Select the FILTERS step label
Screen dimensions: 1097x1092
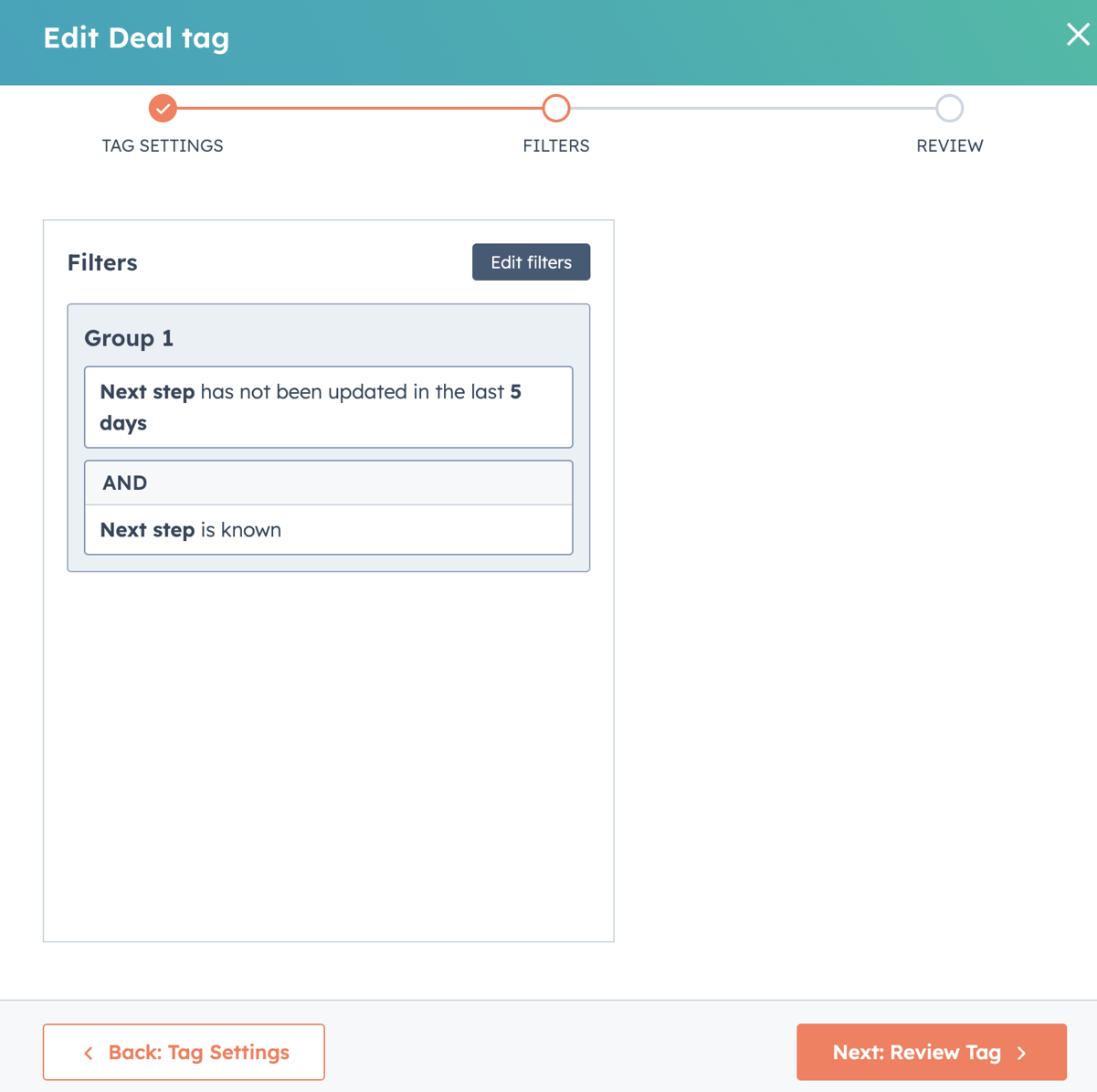555,145
